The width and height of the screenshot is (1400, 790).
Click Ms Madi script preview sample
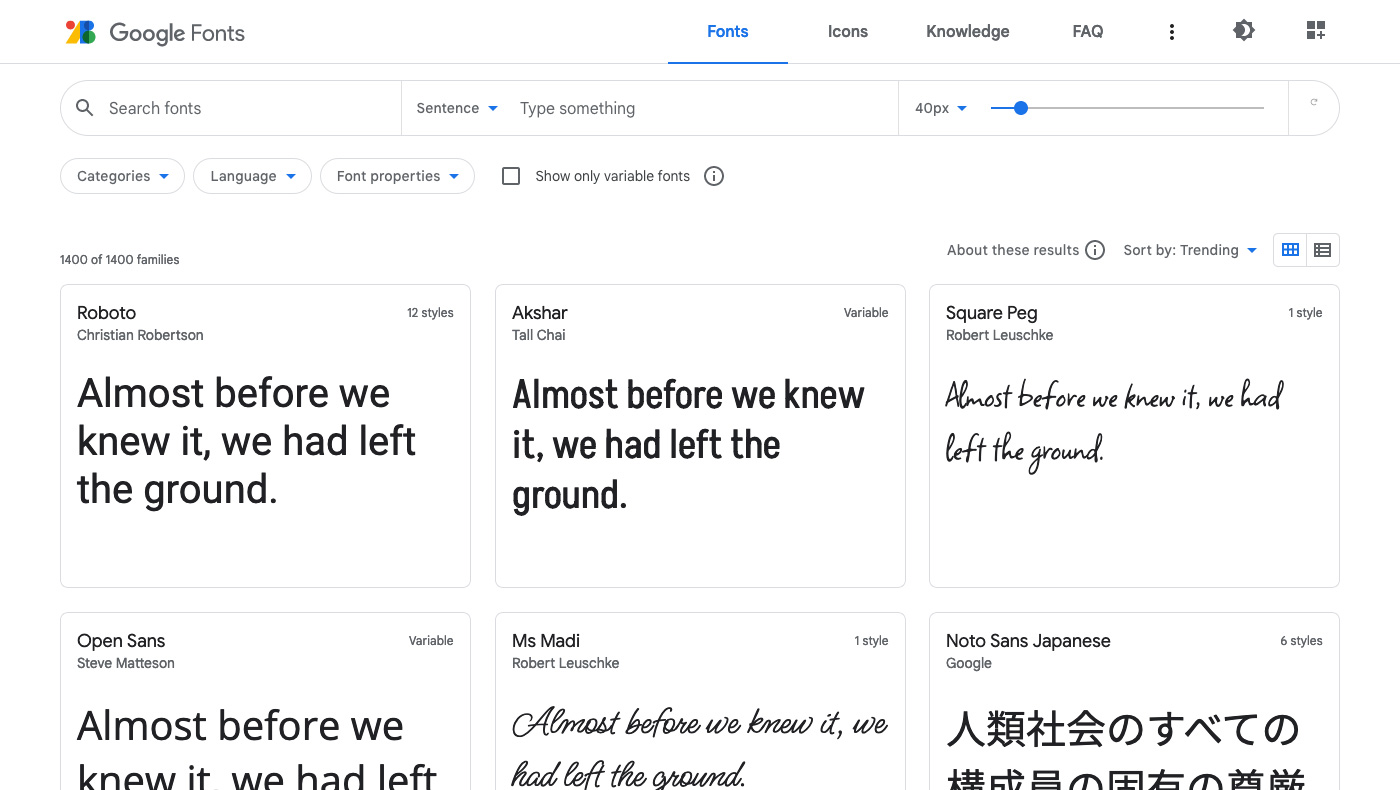(x=700, y=748)
